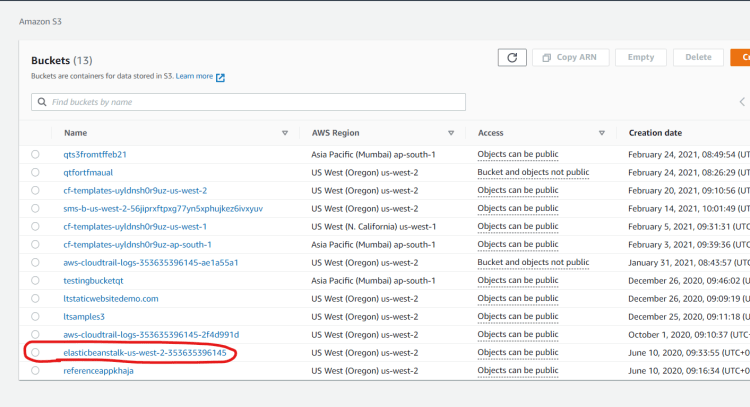Select radio for cf-templates us-west-2 bucket

click(35, 190)
